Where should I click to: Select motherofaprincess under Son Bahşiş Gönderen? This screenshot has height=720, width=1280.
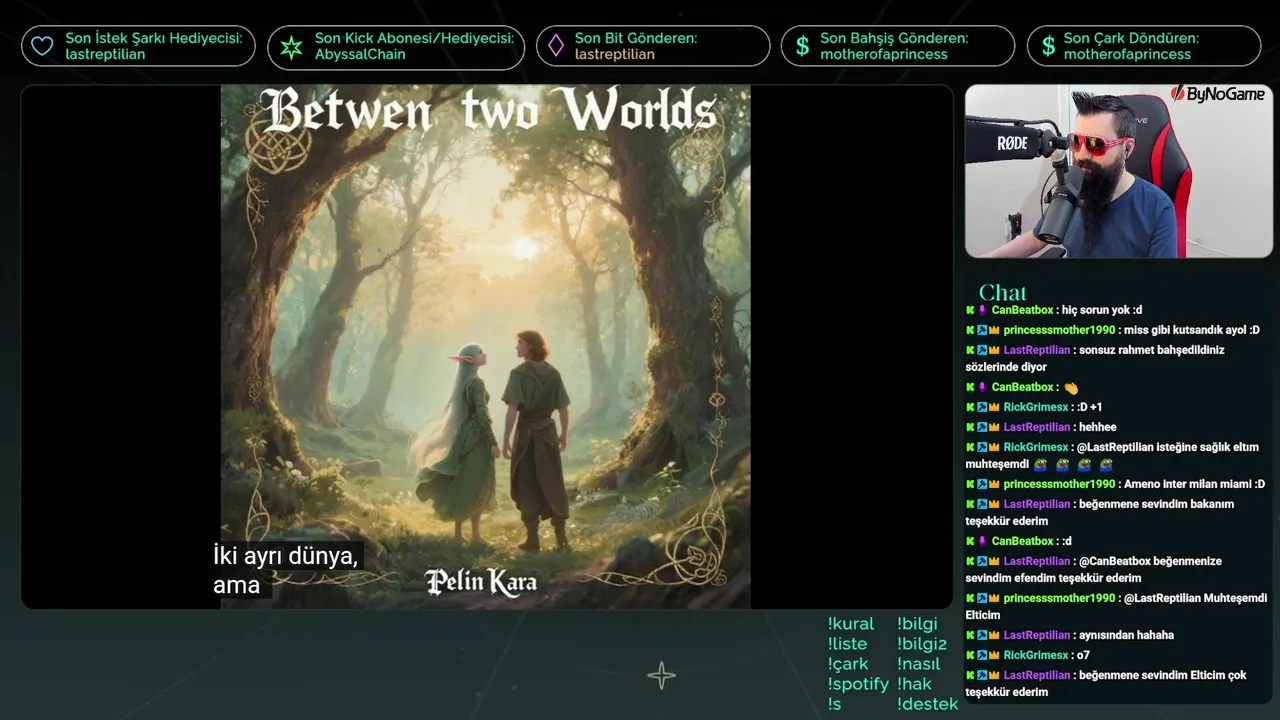click(x=884, y=54)
